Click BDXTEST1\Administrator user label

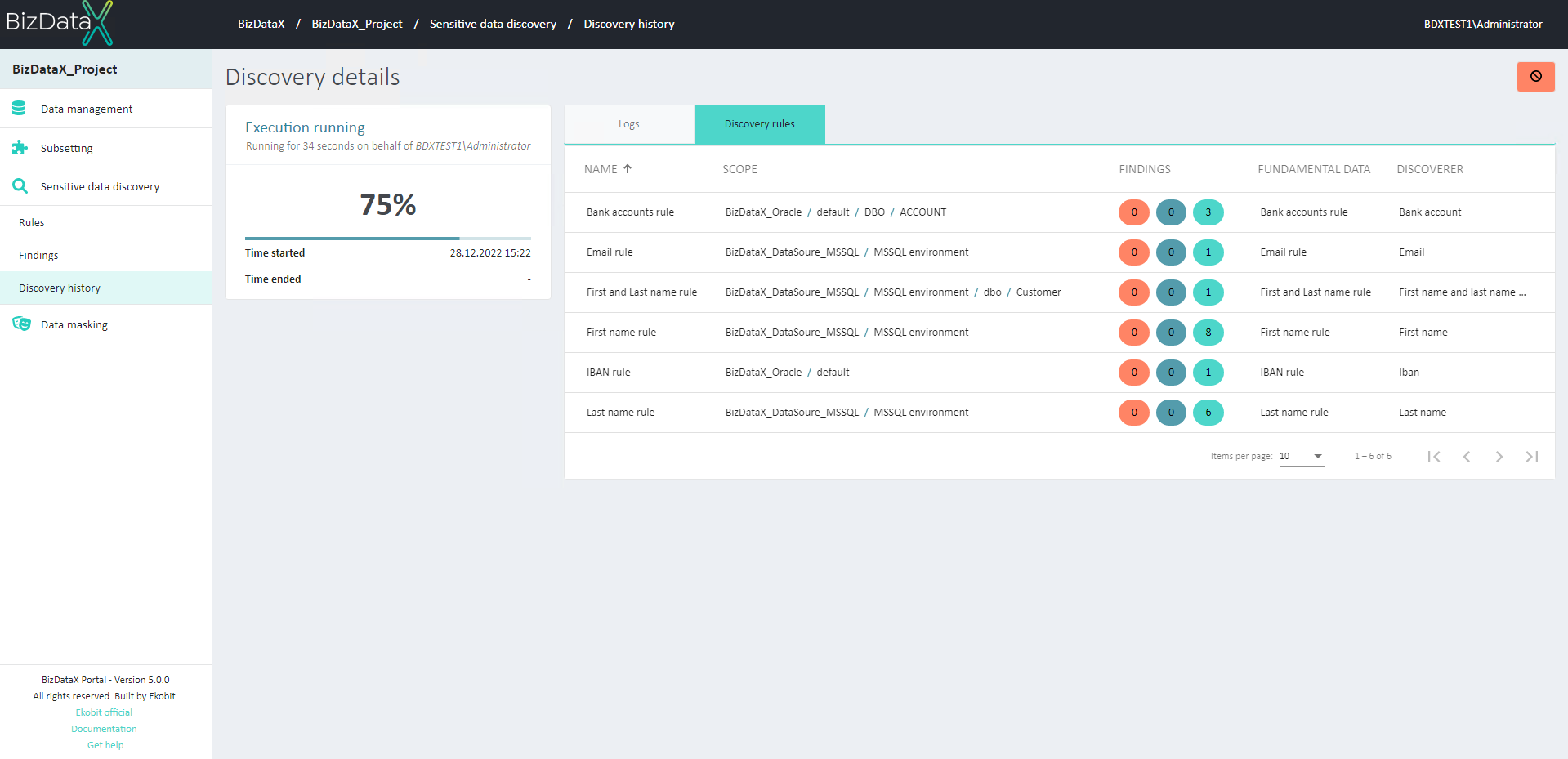point(1483,24)
